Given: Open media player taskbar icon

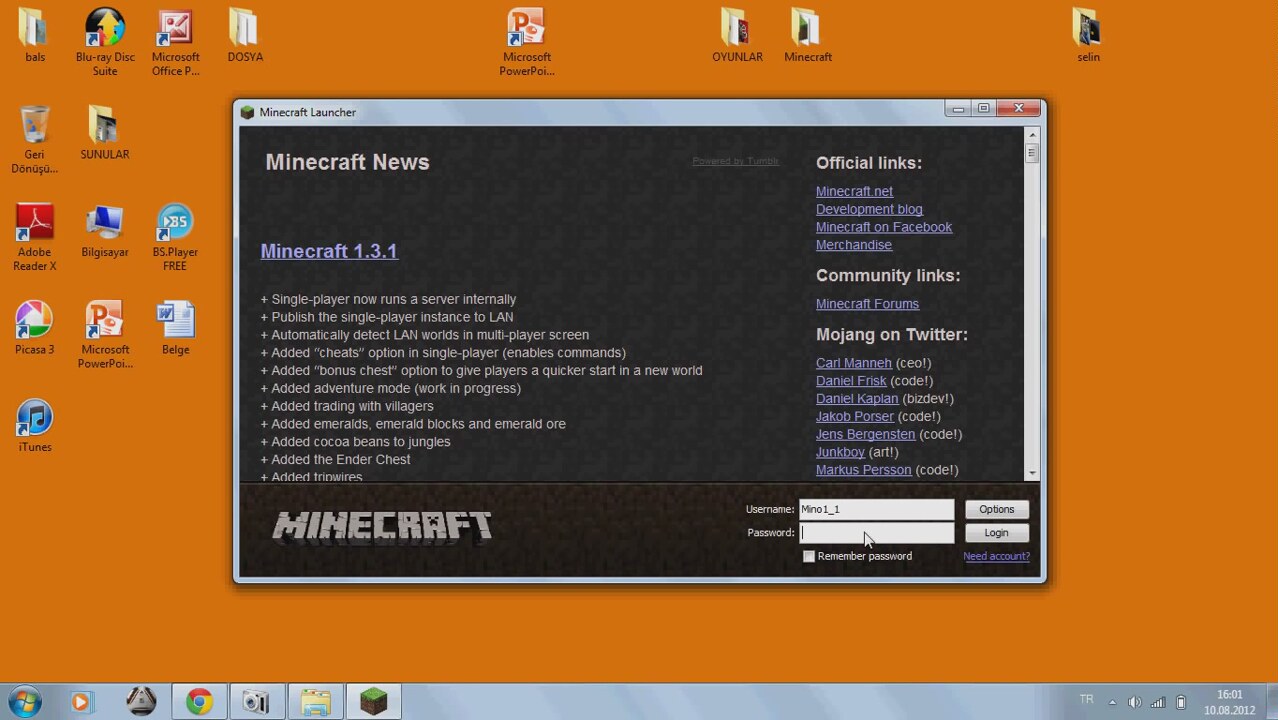Looking at the screenshot, I should tap(81, 702).
